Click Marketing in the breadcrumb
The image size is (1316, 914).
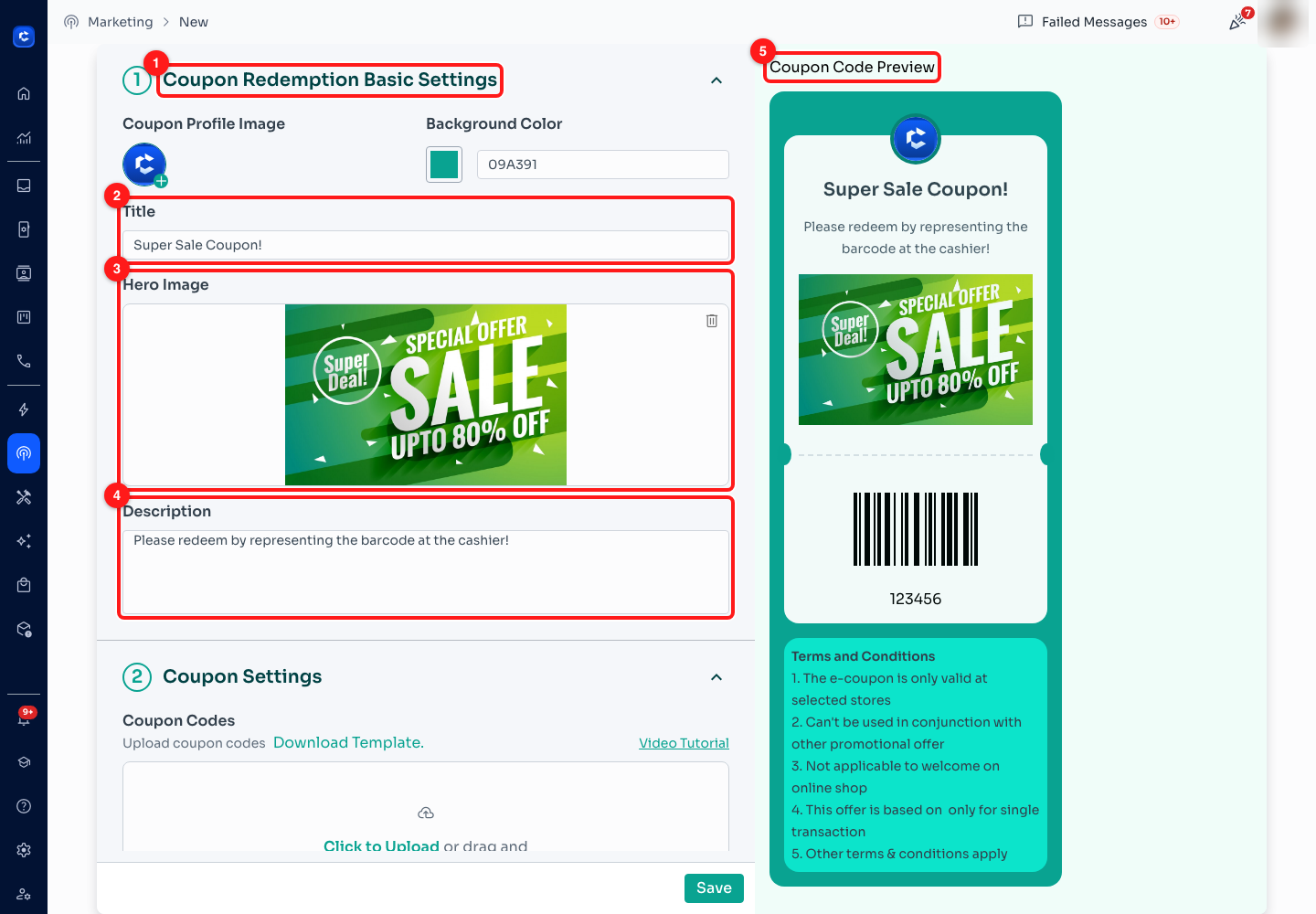(120, 22)
